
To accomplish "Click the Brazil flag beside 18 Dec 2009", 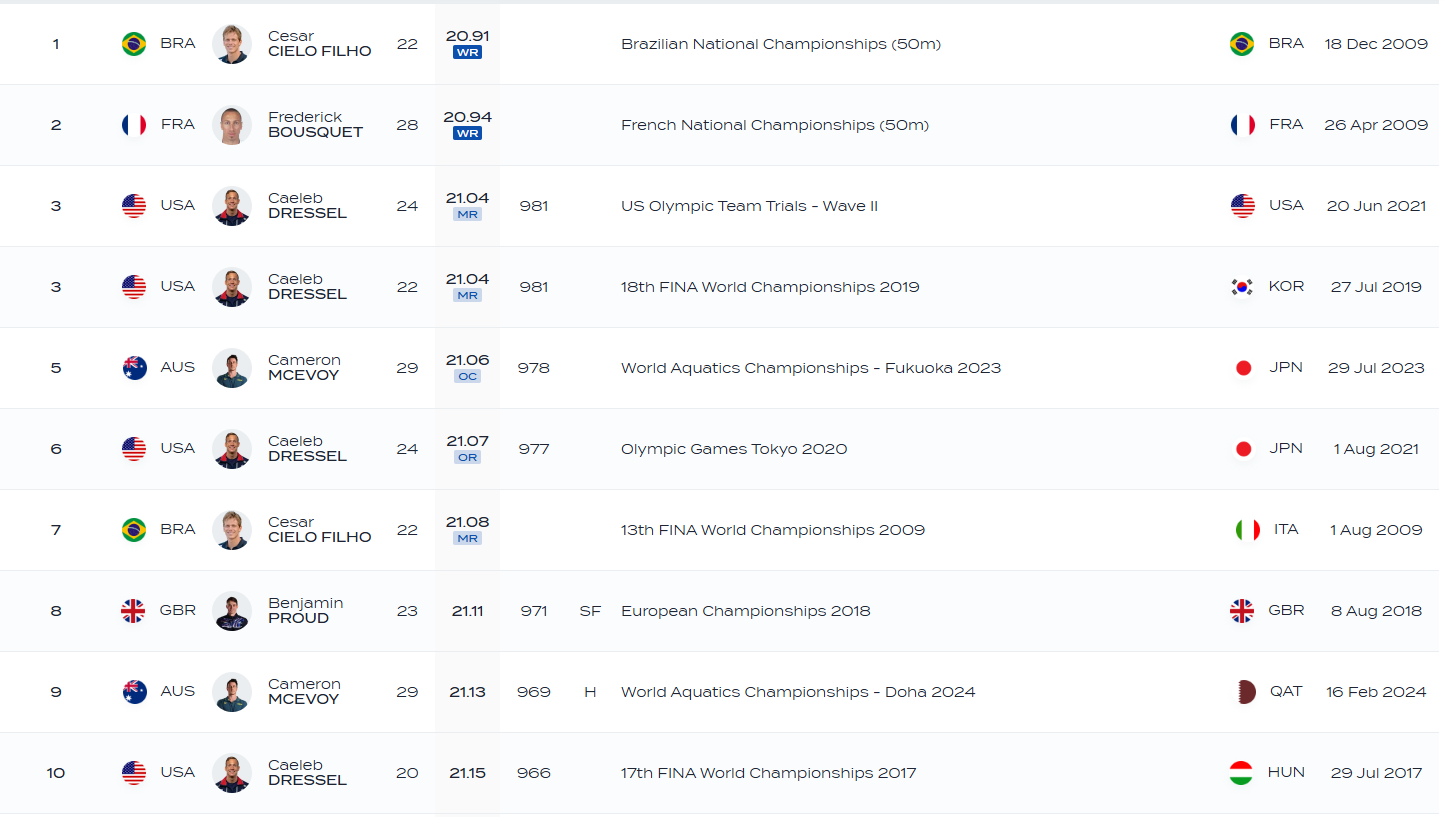I will [x=1242, y=44].
